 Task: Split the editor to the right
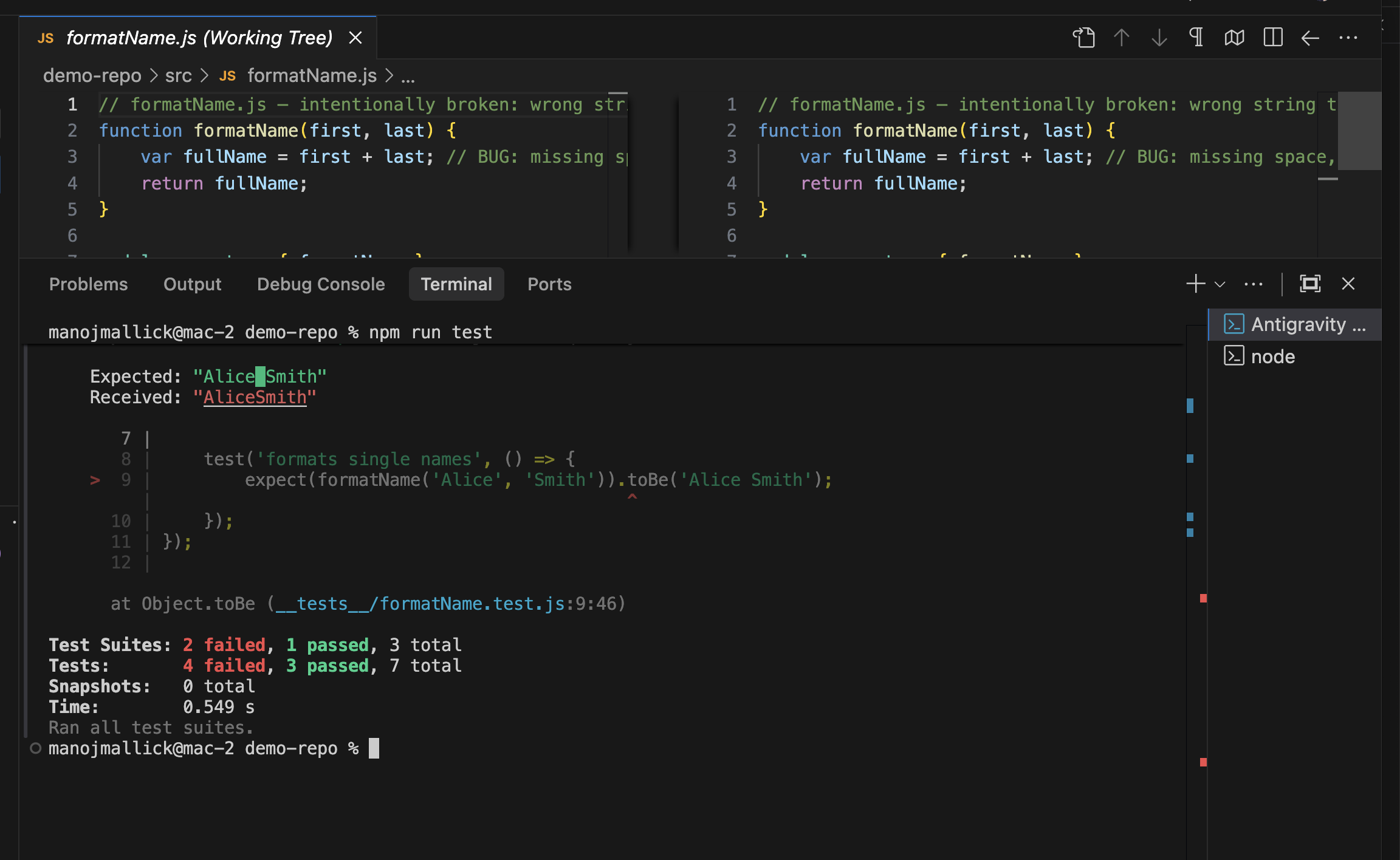[1273, 38]
